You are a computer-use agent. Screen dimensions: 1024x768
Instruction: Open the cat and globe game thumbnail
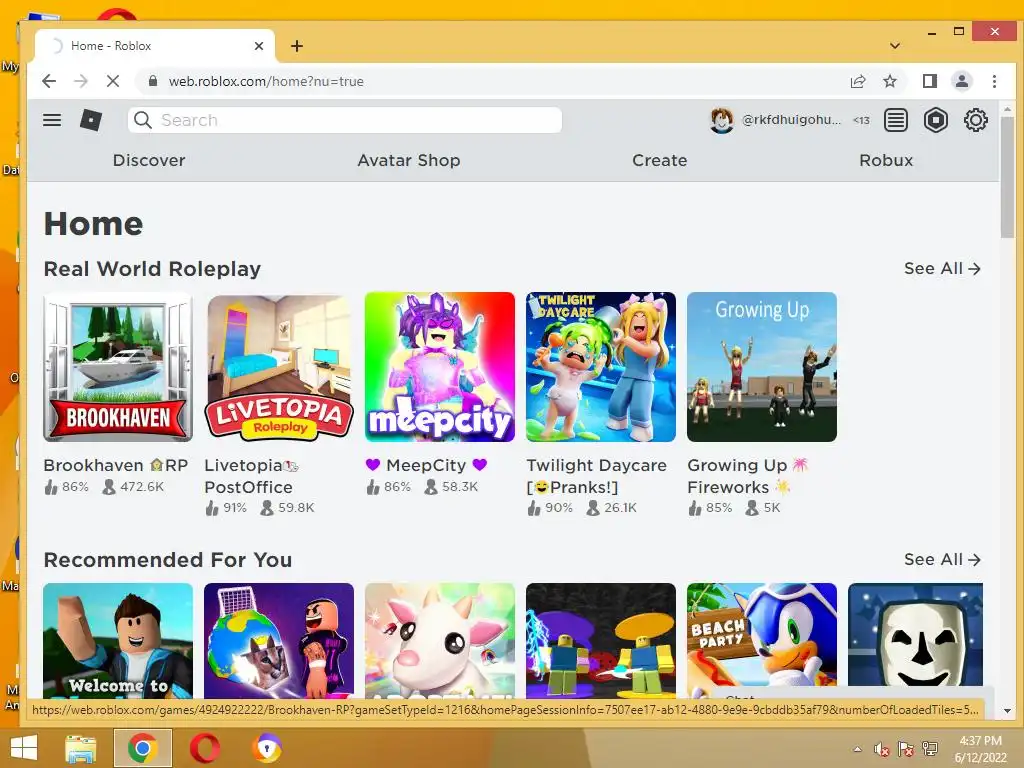coord(279,641)
